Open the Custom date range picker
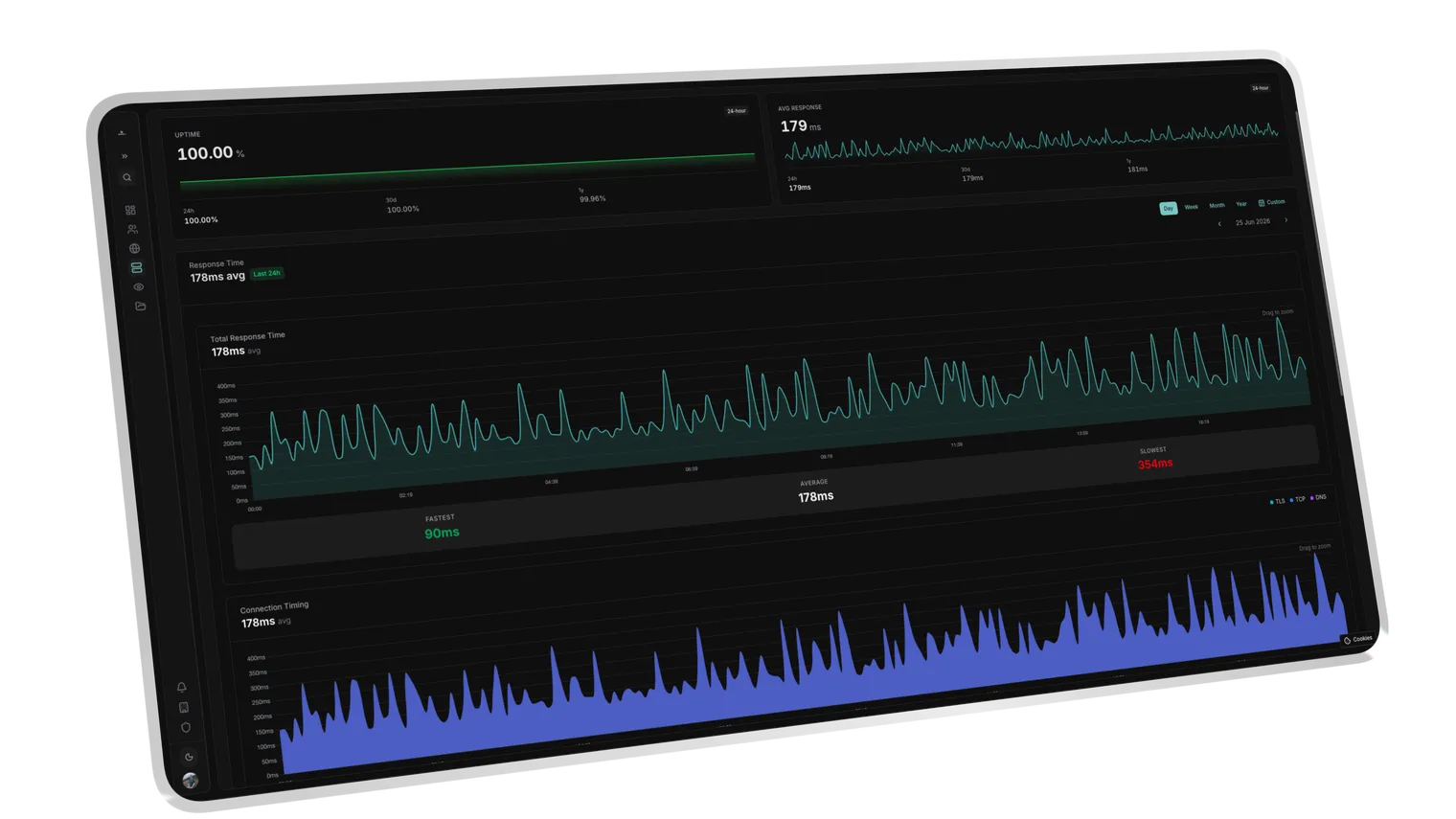Viewport: 1456px width, 819px height. [x=1272, y=202]
